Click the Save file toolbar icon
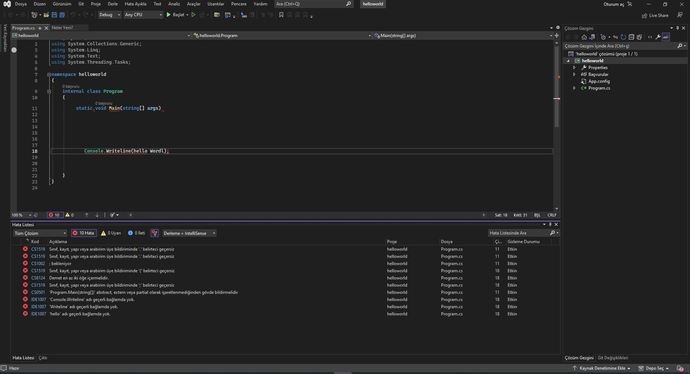 click(54, 15)
